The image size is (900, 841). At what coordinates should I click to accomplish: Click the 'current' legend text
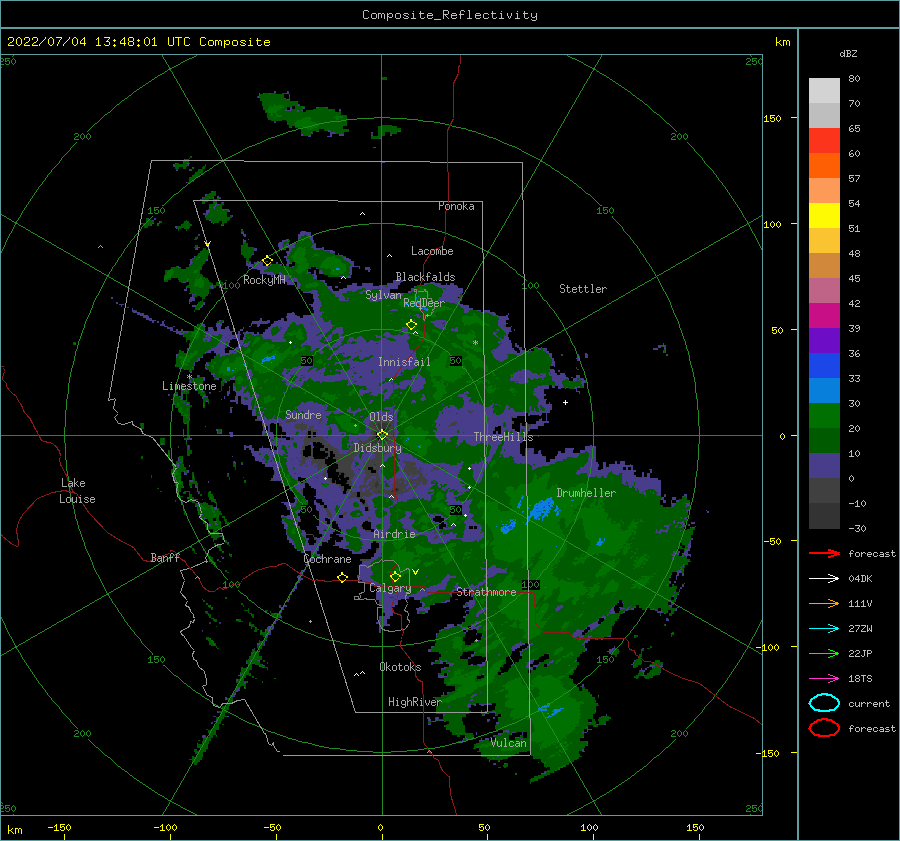pyautogui.click(x=869, y=703)
